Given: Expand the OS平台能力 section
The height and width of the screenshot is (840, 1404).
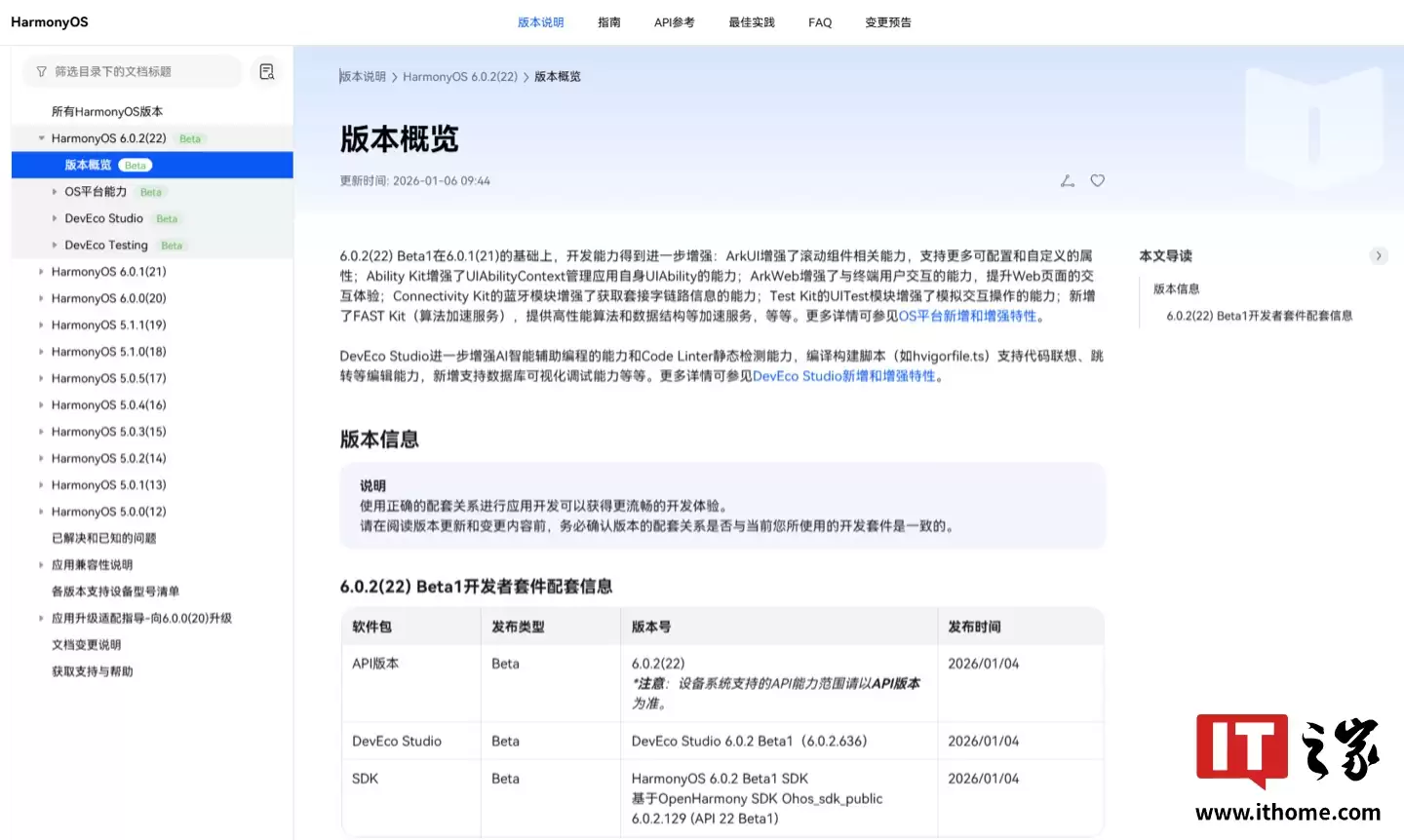Looking at the screenshot, I should tap(56, 192).
